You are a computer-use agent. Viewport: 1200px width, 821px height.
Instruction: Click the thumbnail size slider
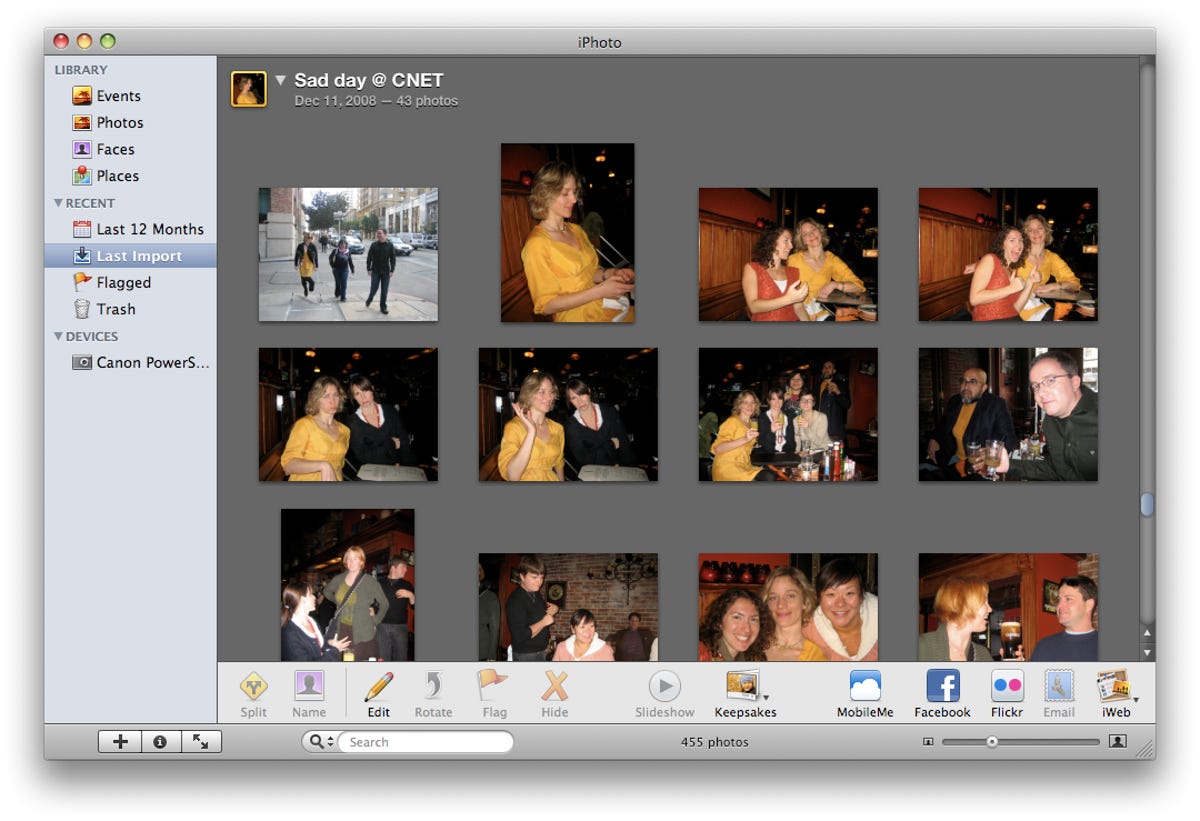pyautogui.click(x=992, y=742)
